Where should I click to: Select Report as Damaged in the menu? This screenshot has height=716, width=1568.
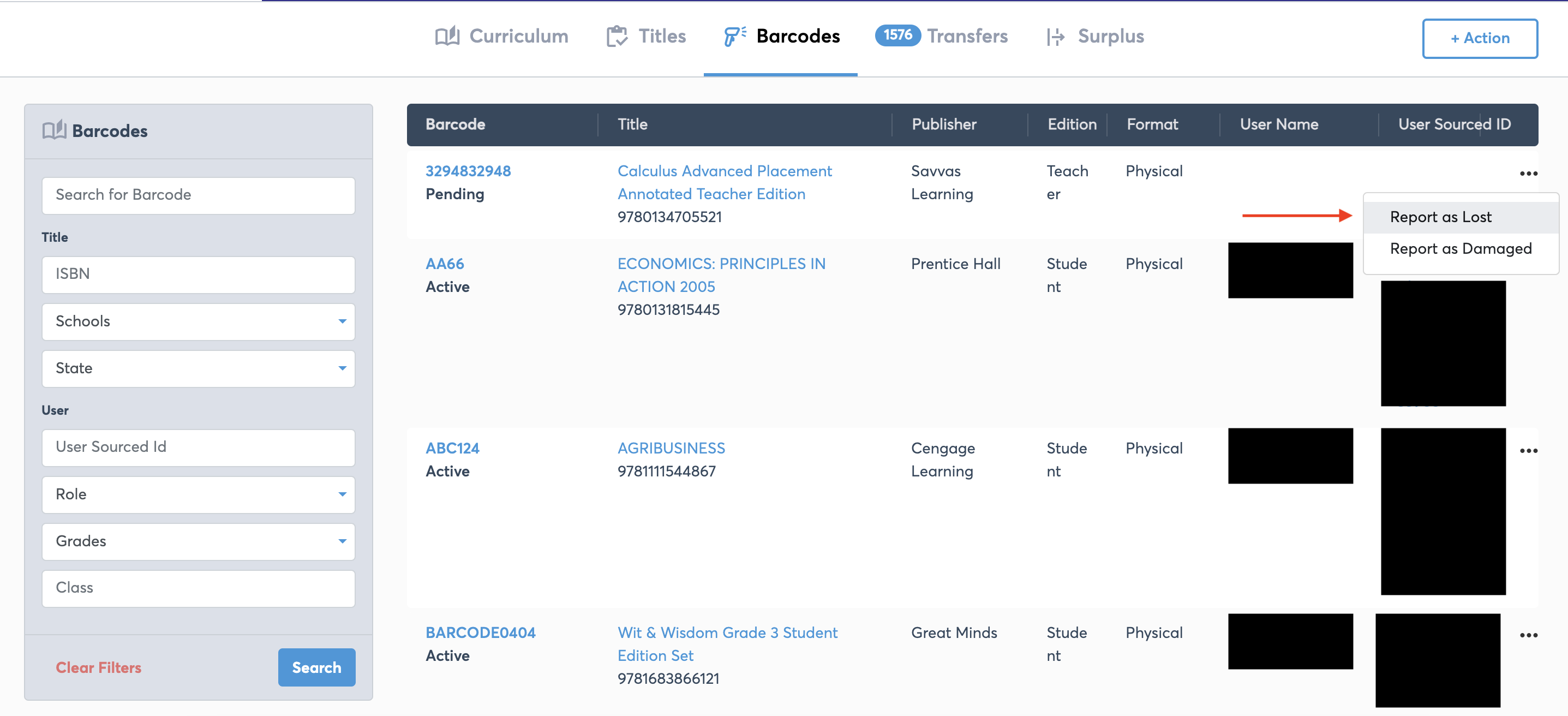(1461, 248)
